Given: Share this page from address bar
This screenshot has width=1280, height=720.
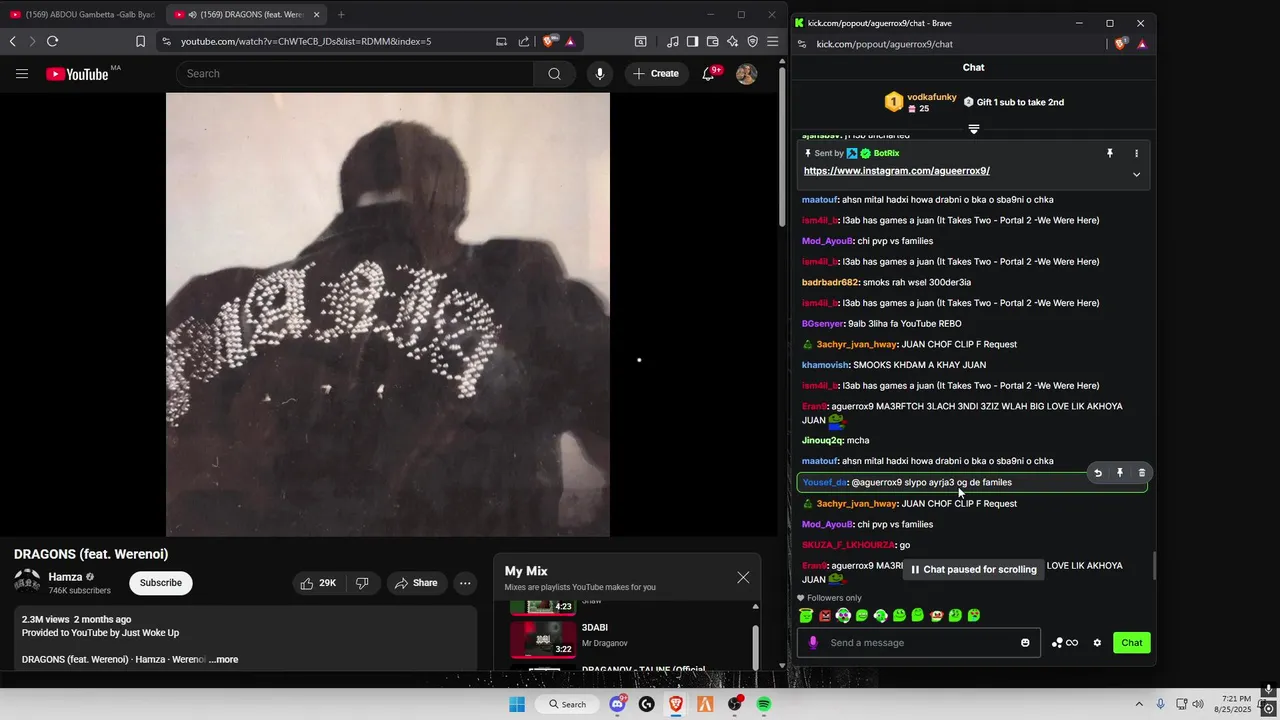Looking at the screenshot, I should (x=523, y=41).
